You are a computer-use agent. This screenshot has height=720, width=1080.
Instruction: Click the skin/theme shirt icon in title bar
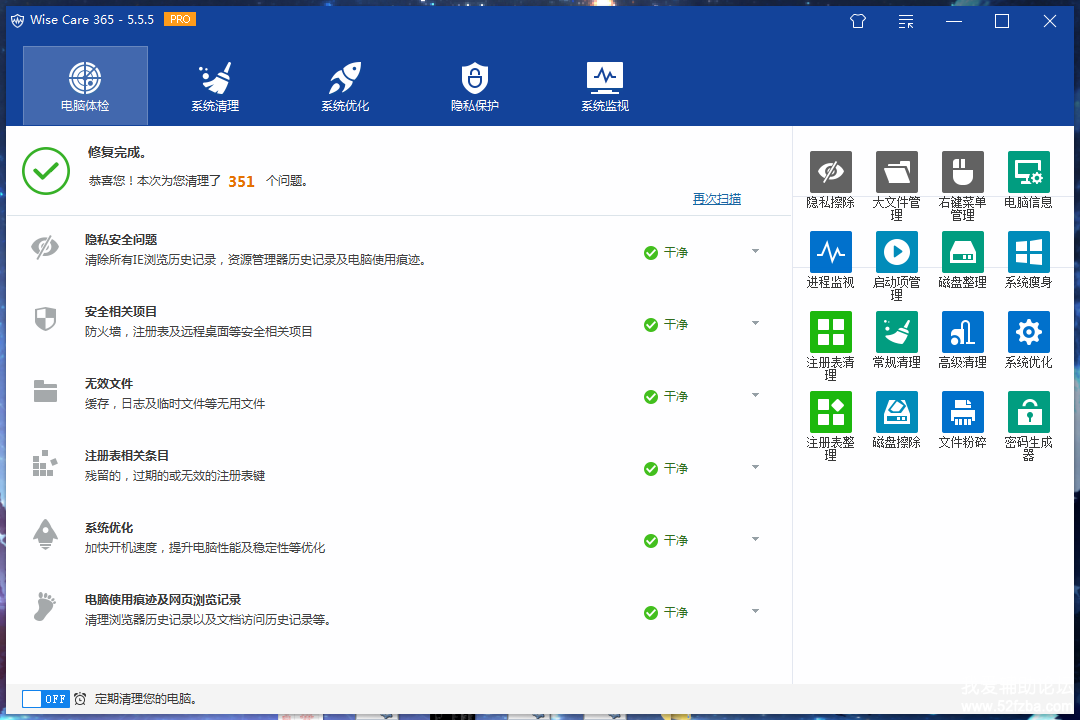tap(858, 21)
